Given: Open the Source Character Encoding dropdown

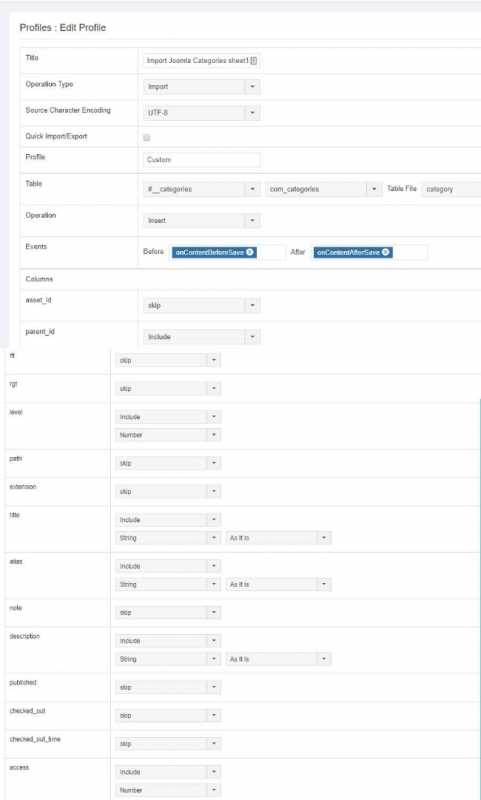Looking at the screenshot, I should click(201, 113).
